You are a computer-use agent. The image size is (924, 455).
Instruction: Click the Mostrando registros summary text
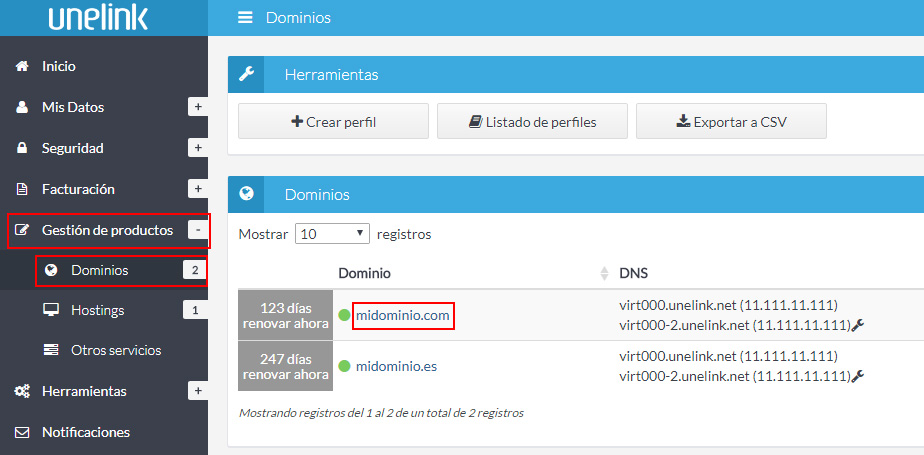381,413
